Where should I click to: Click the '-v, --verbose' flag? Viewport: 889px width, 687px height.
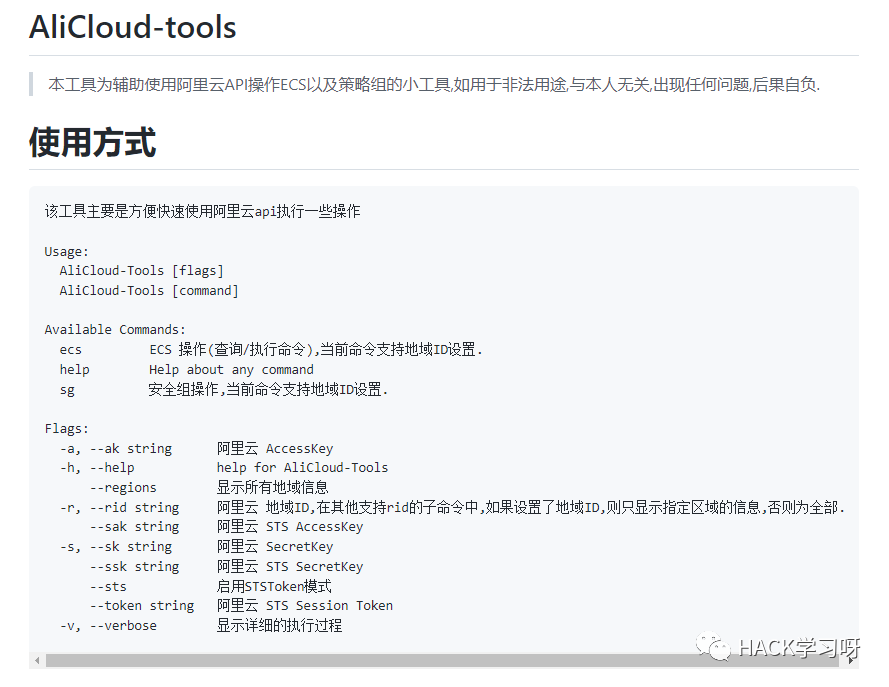[x=108, y=626]
